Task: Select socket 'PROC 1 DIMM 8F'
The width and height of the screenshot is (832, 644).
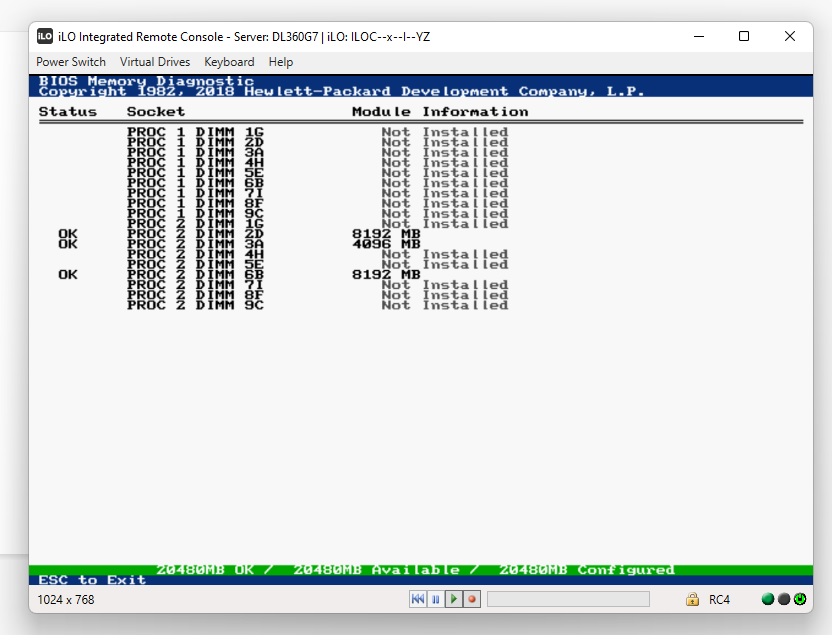Action: tap(195, 203)
